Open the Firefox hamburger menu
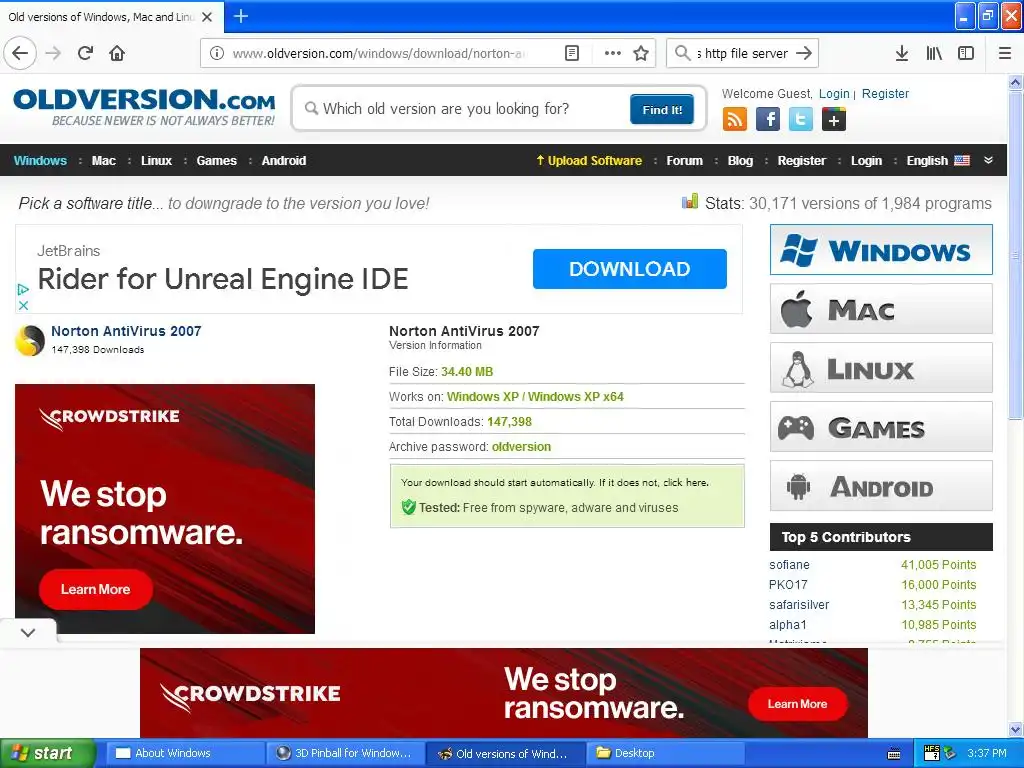1024x768 pixels. (1005, 53)
